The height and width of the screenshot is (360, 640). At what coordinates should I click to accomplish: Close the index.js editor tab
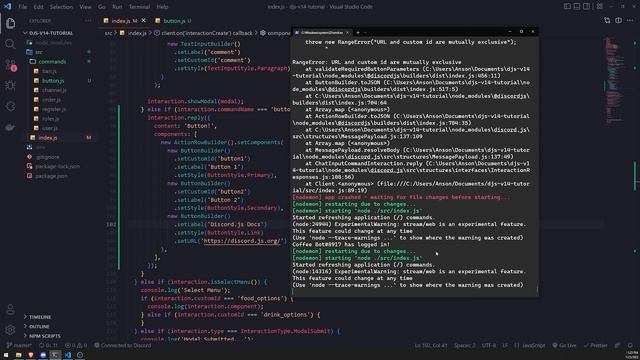coord(144,20)
